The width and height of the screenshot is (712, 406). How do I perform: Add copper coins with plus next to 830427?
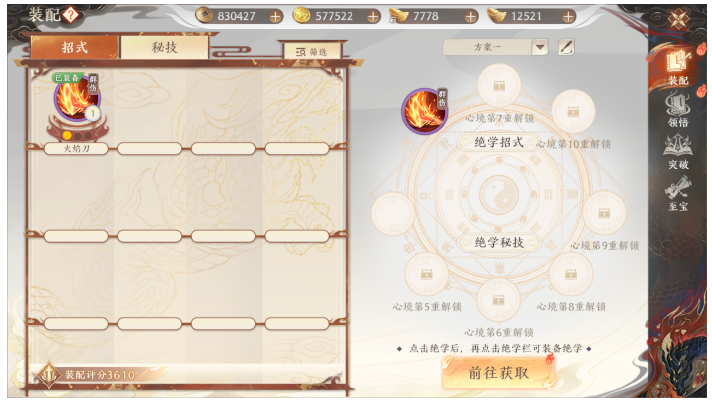[275, 17]
